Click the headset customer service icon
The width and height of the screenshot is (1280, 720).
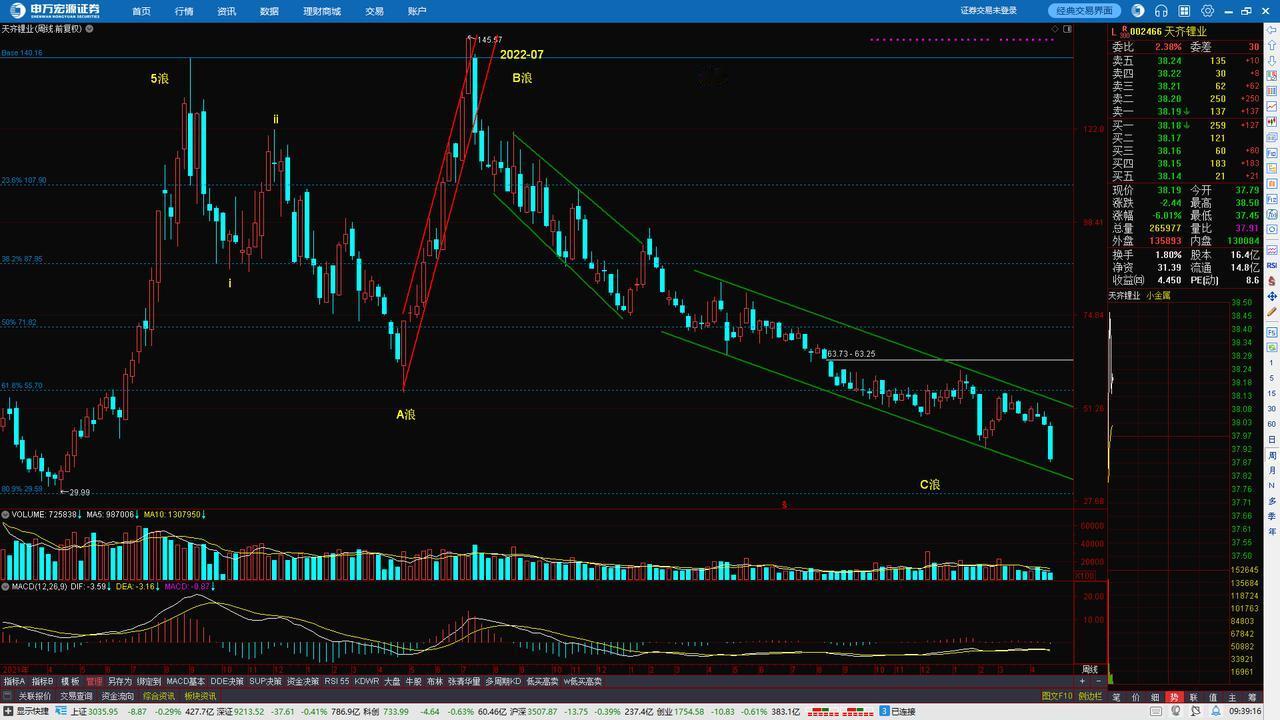[x=1162, y=11]
